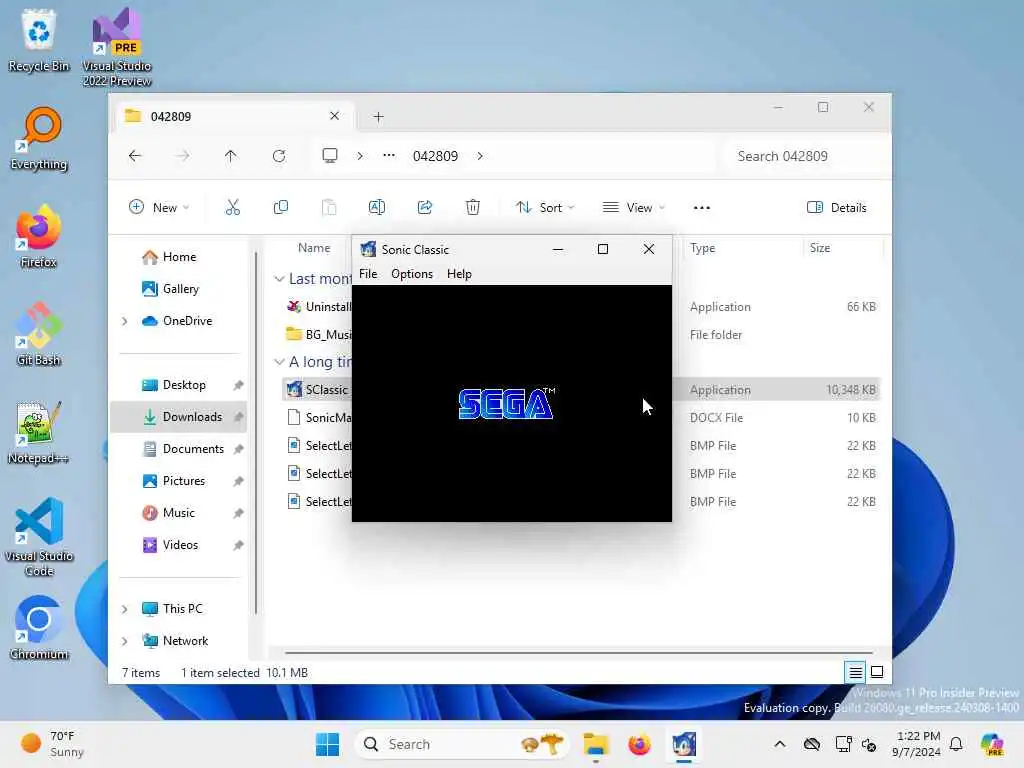Open Everything search desktop icon

click(39, 138)
